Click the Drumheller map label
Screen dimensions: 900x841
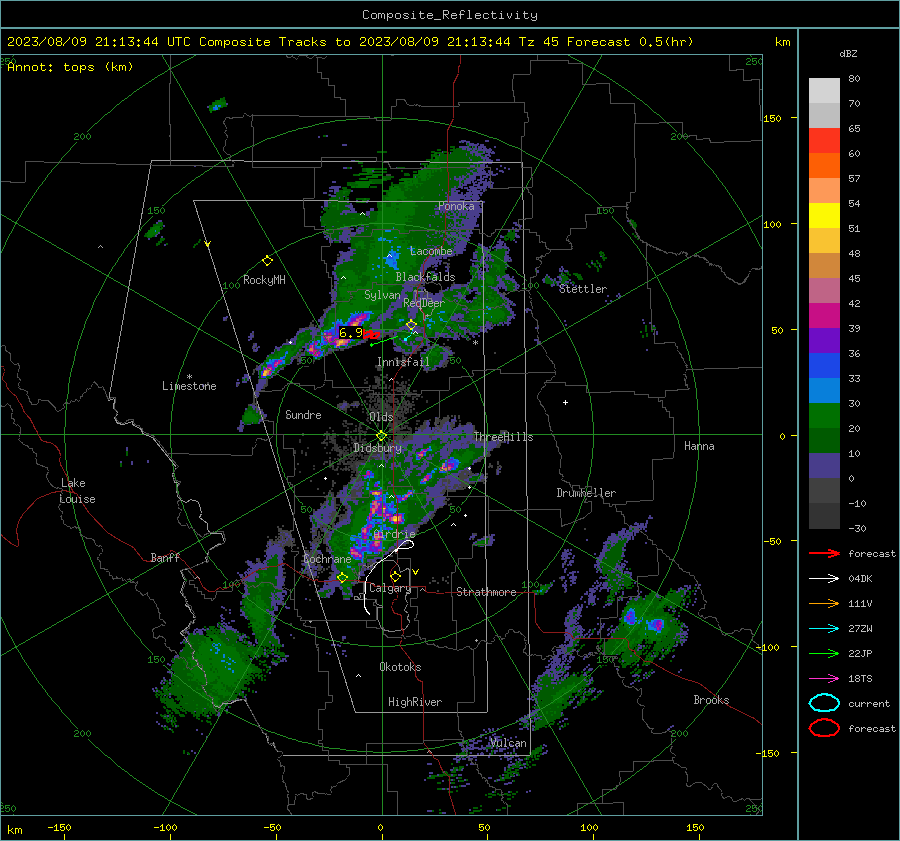(x=586, y=493)
